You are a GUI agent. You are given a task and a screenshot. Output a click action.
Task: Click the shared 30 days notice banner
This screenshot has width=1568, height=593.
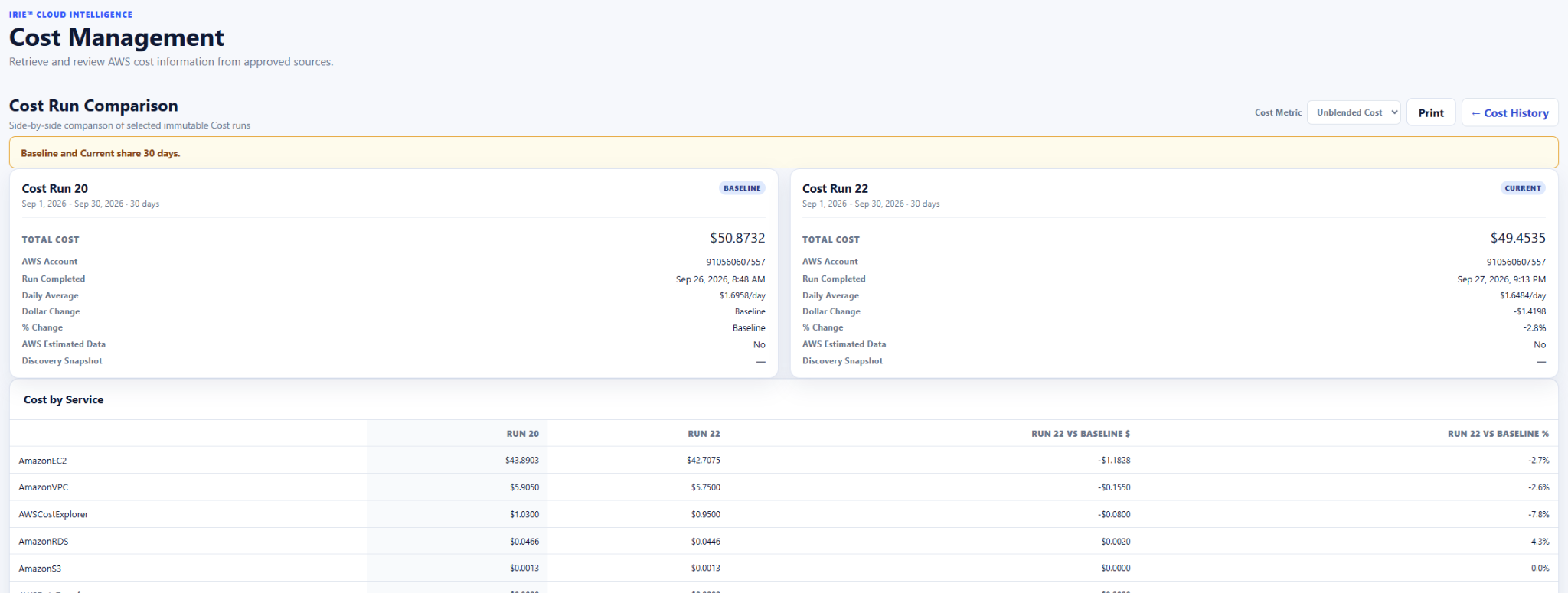[784, 153]
